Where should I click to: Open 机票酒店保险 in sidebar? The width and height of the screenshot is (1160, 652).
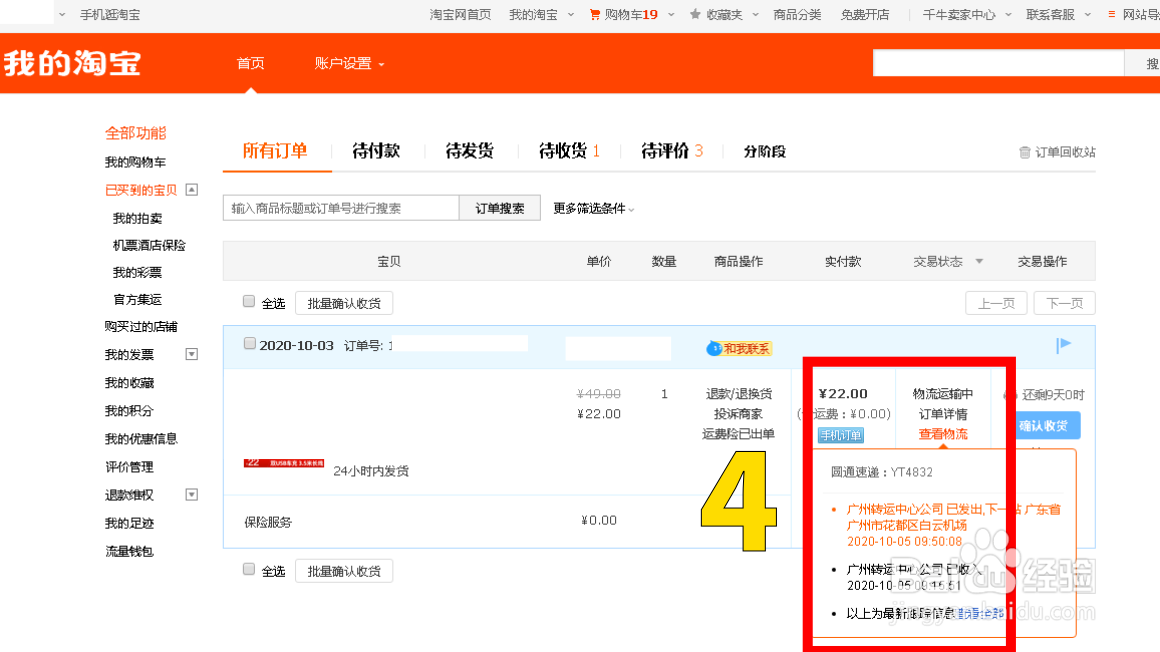tap(149, 245)
